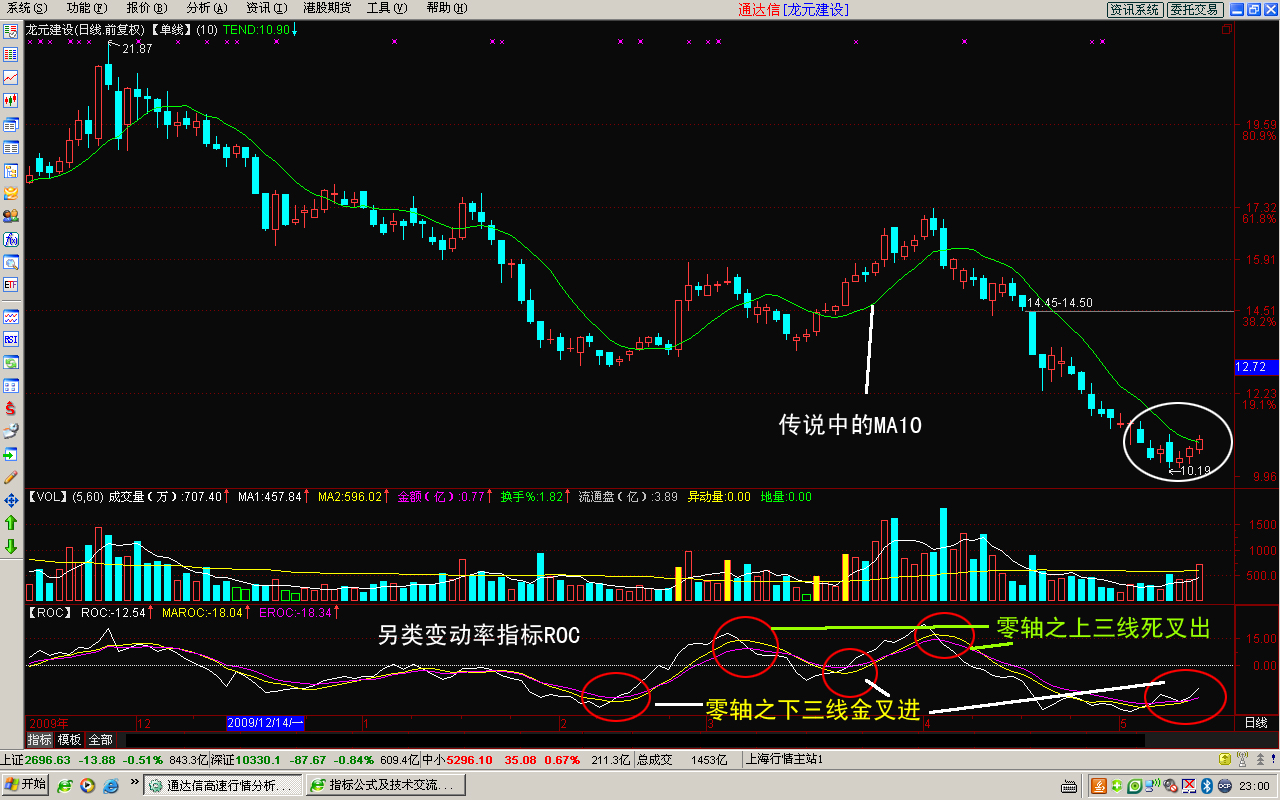Click the 日线 period button
Screen dimensions: 1280x800
pos(1254,722)
